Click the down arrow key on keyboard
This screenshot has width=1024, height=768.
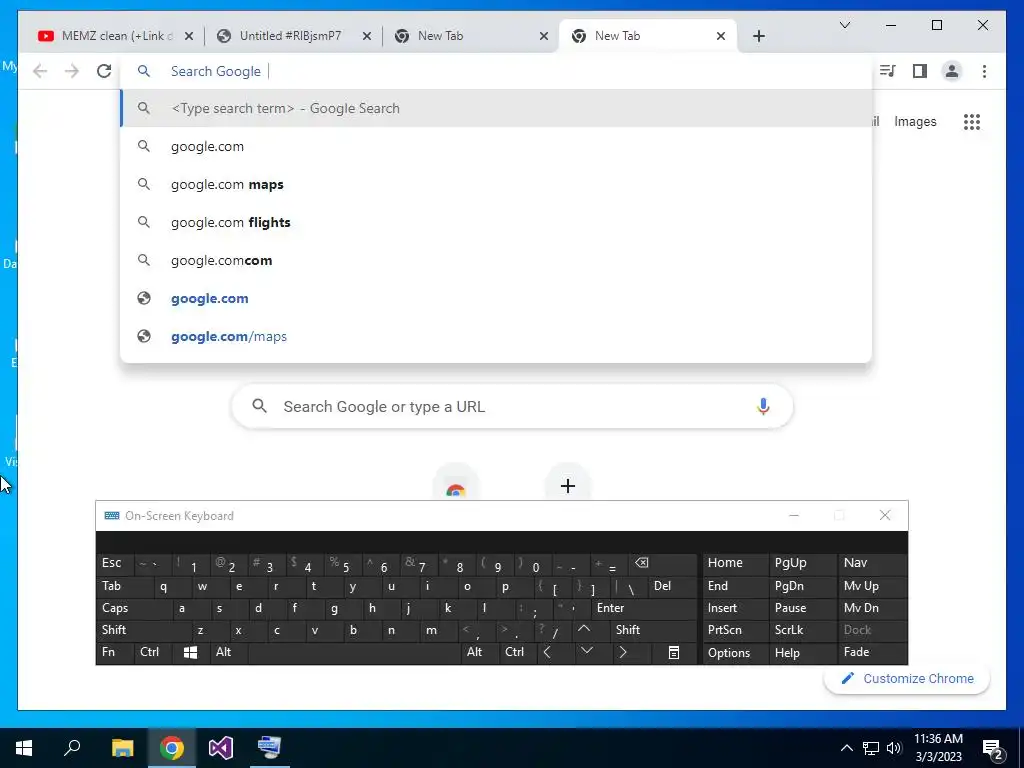tap(586, 651)
